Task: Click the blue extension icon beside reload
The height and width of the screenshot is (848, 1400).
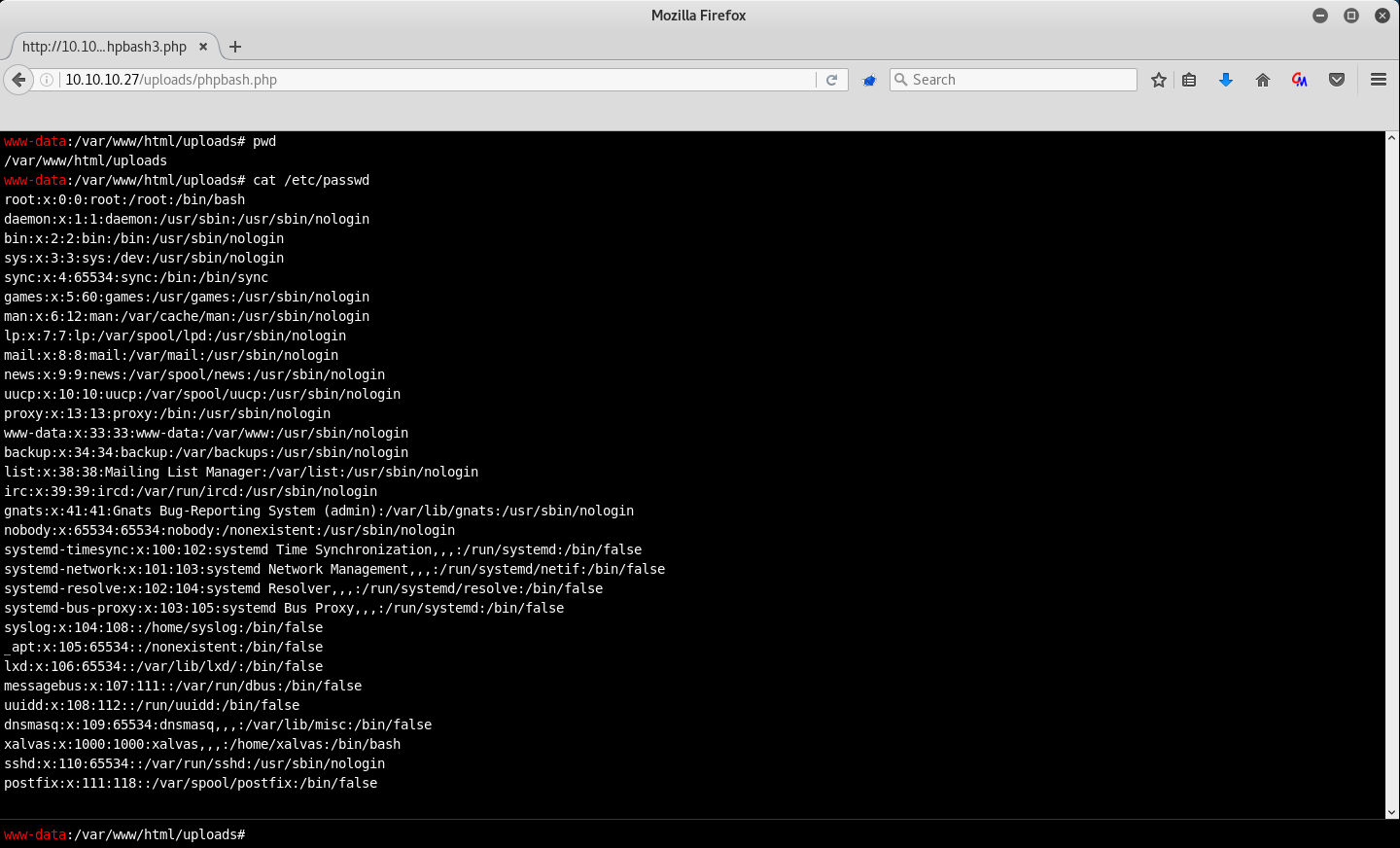Action: [x=869, y=80]
